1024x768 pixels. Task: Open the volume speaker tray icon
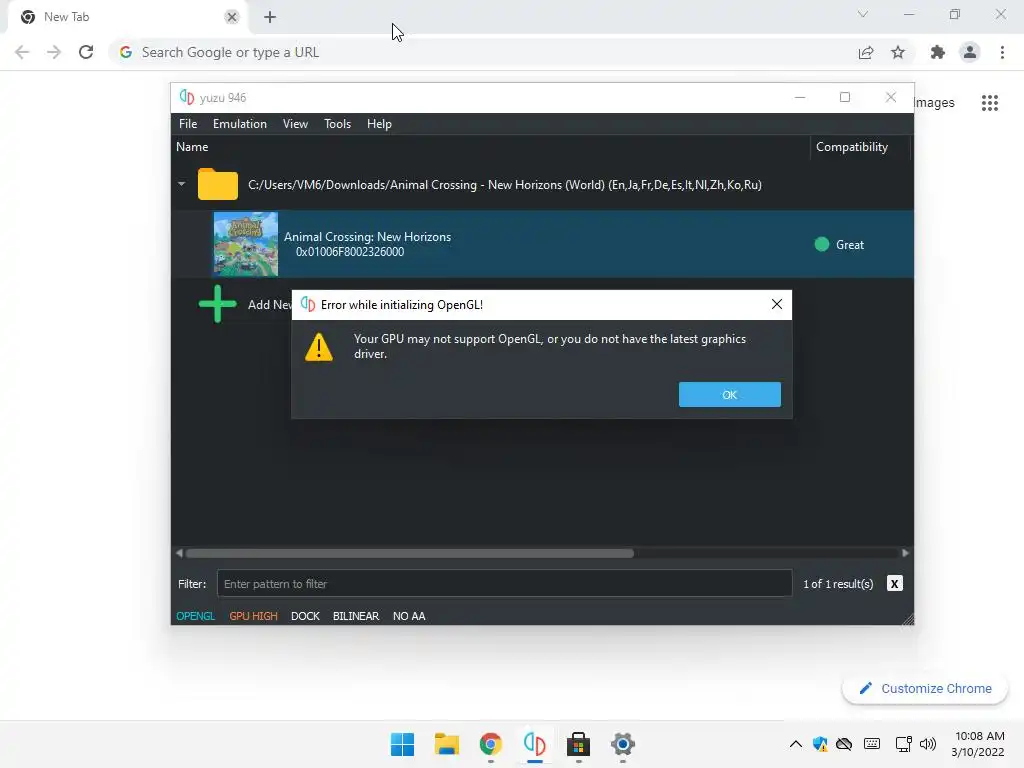pyautogui.click(x=927, y=744)
